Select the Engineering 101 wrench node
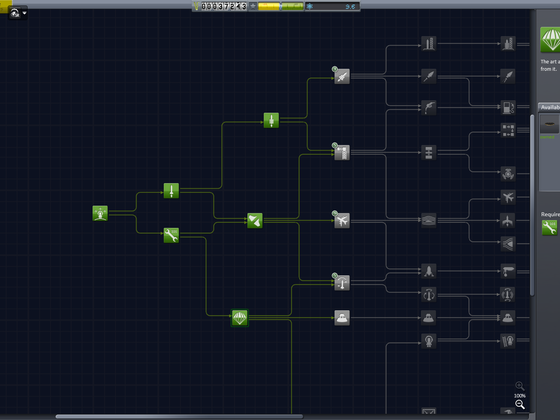This screenshot has height=420, width=560. [x=171, y=235]
